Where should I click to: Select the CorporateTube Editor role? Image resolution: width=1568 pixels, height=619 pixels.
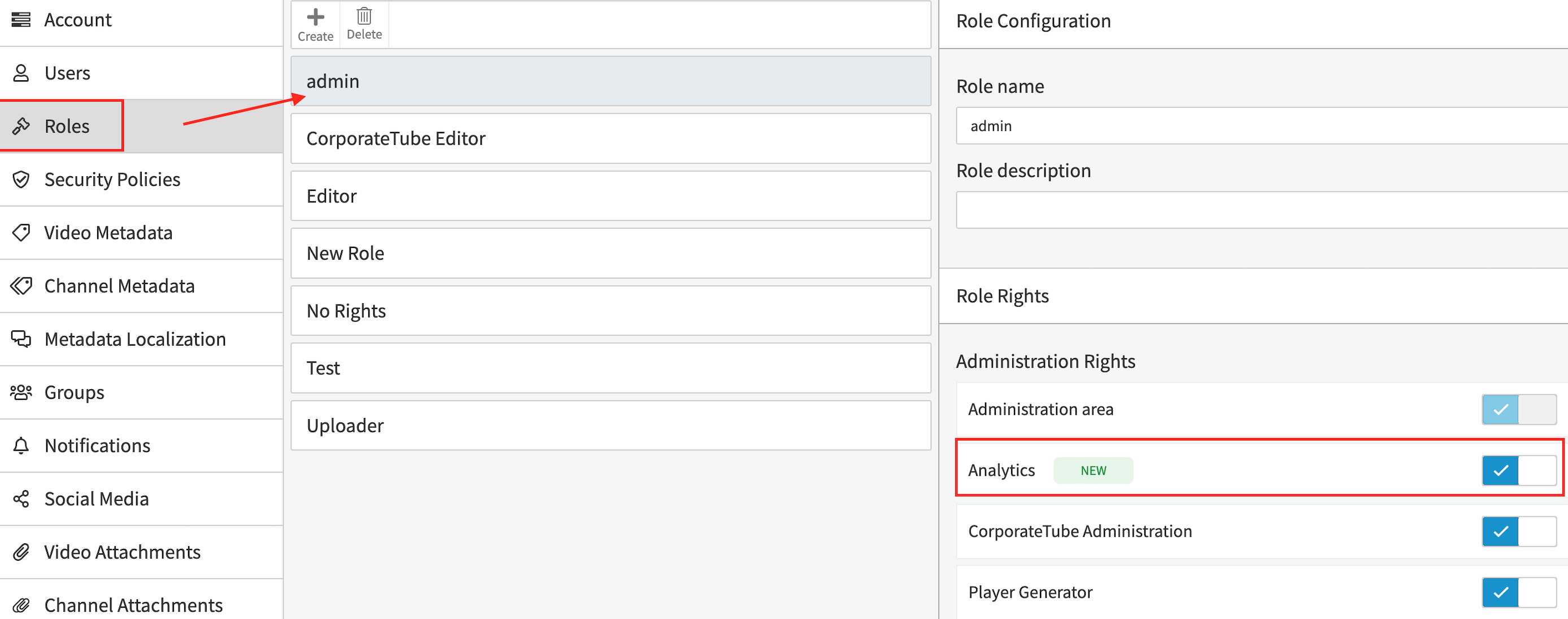[x=611, y=138]
